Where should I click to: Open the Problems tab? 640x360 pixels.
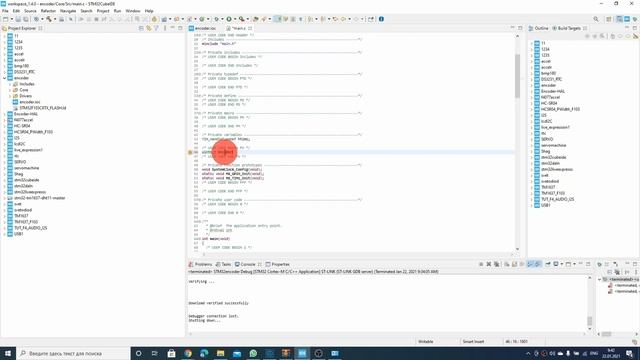(200, 264)
